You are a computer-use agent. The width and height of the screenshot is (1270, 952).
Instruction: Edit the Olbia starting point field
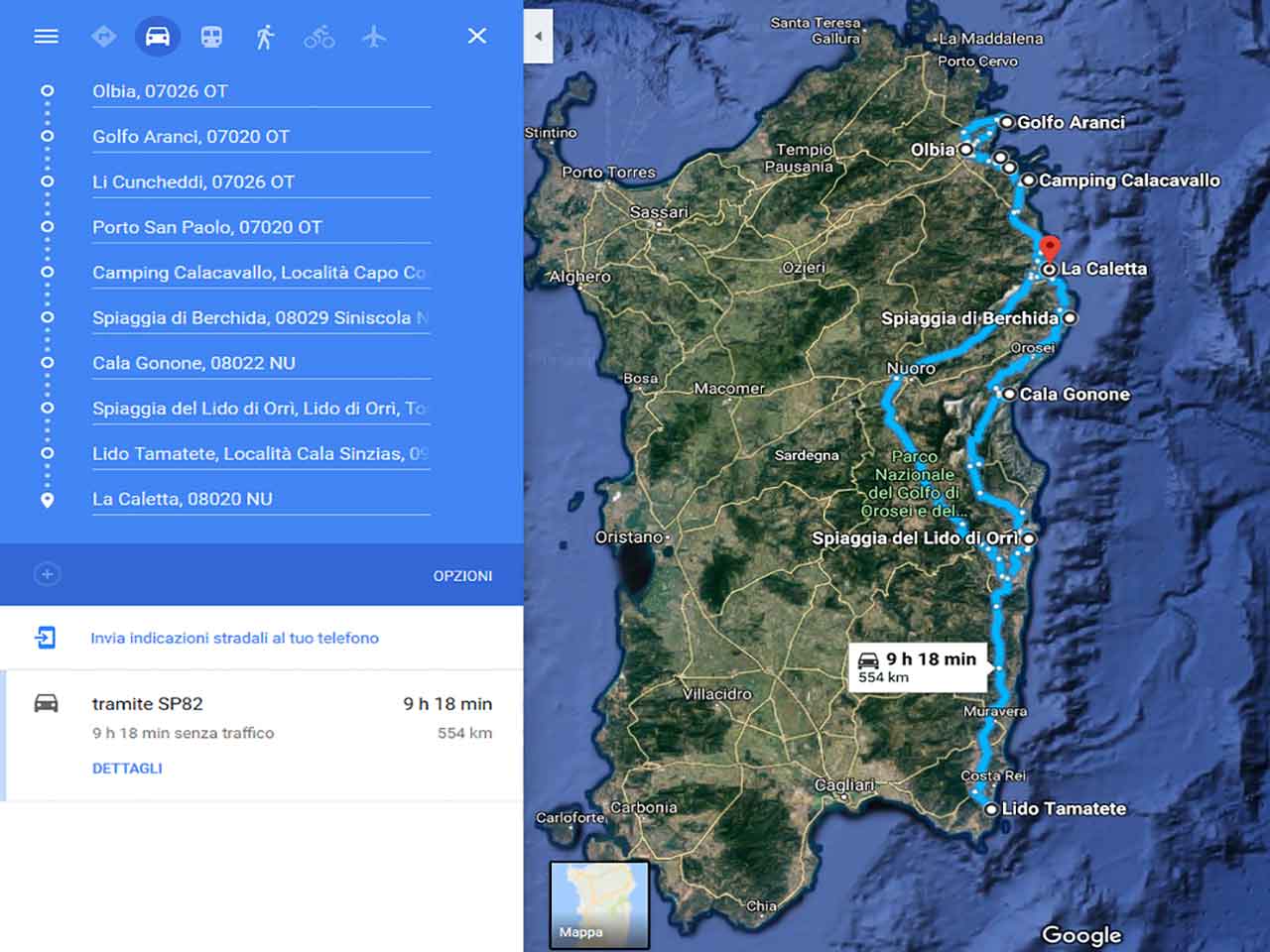260,91
